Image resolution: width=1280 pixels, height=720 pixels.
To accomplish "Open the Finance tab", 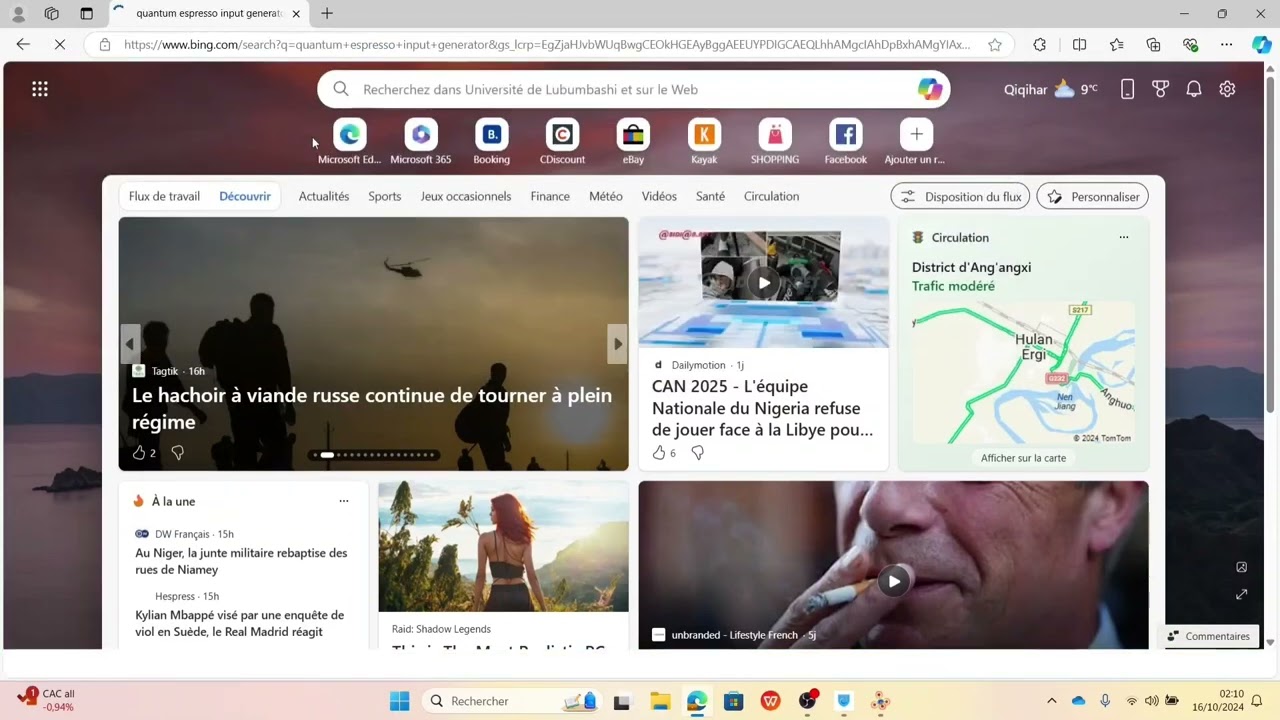I will click(x=550, y=196).
